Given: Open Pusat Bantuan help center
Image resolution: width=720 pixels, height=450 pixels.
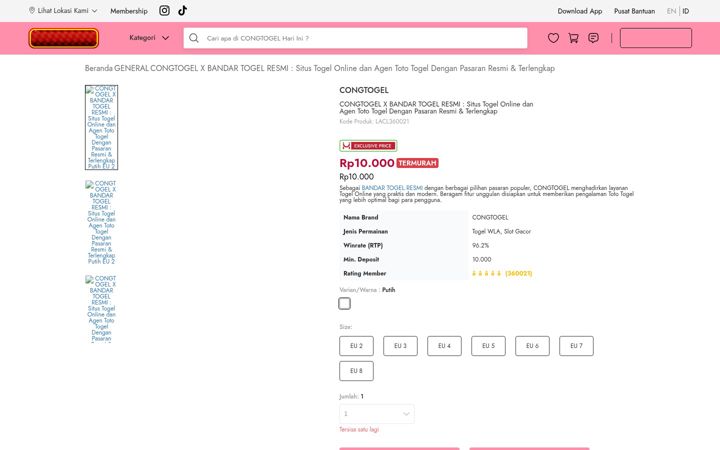Looking at the screenshot, I should tap(635, 11).
